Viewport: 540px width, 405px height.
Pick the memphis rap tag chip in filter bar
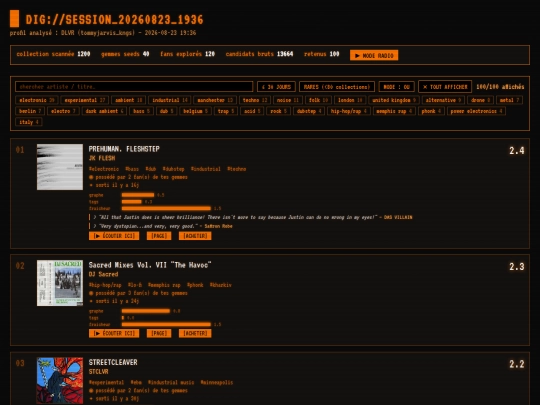[x=394, y=111]
